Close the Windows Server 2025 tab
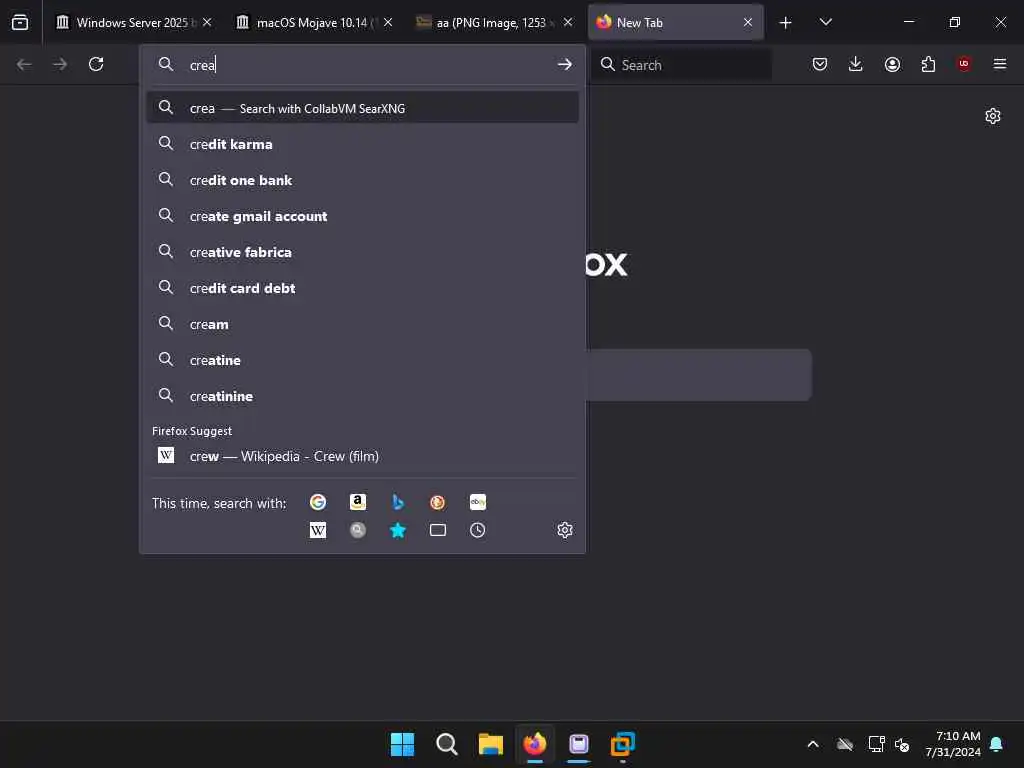Screen dimensions: 1024x768 click(207, 22)
